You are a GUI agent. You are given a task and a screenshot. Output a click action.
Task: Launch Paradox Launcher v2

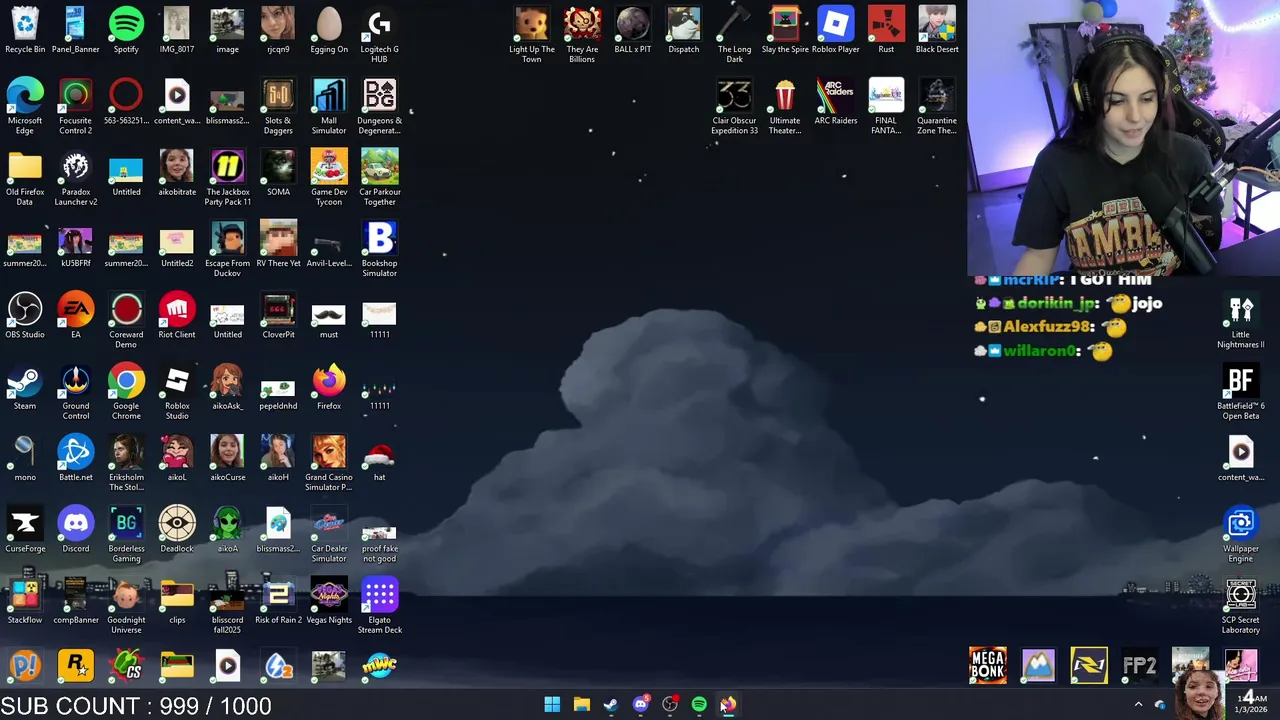click(x=75, y=178)
